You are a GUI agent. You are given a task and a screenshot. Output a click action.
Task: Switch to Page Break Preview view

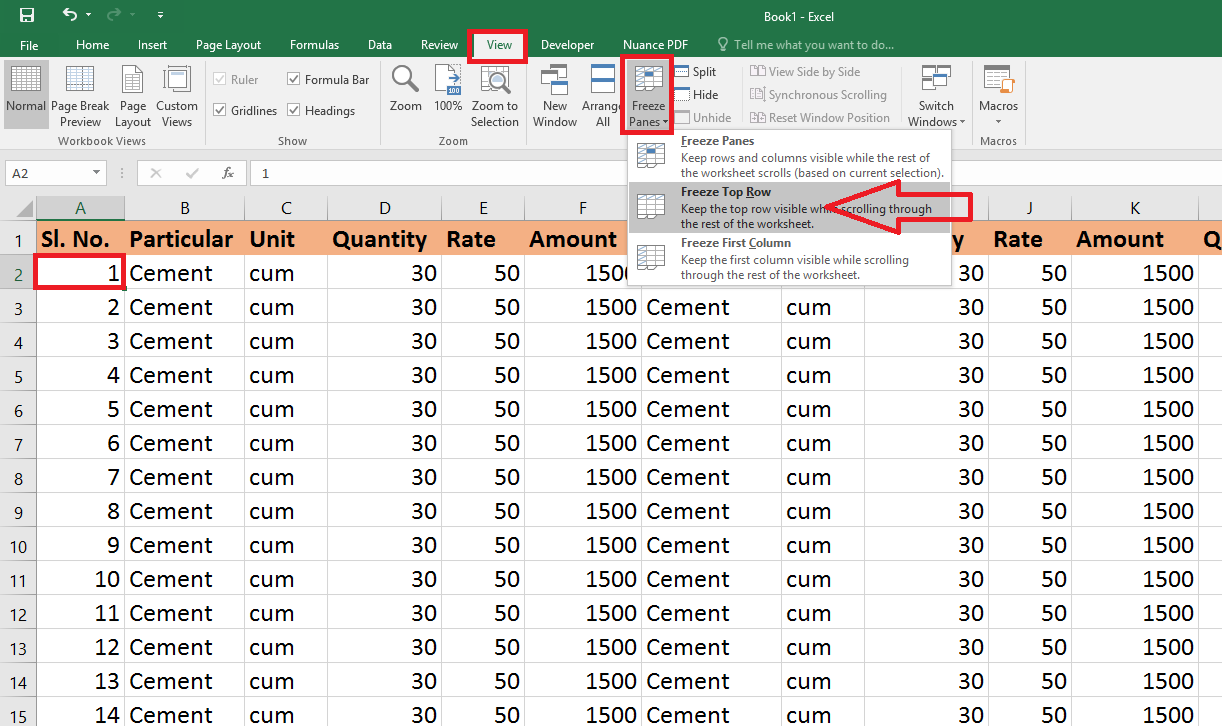[x=80, y=95]
